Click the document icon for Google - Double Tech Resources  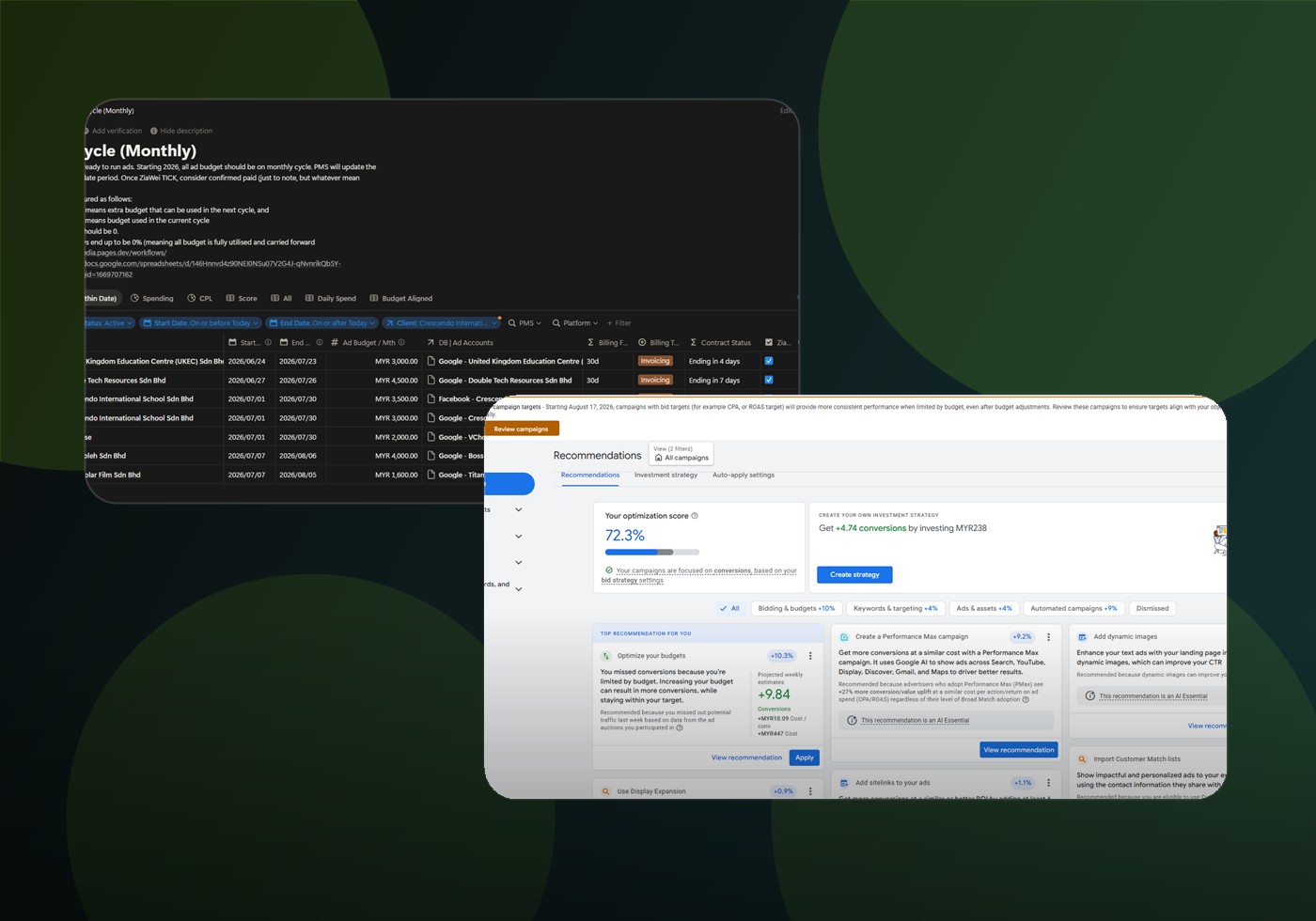pyautogui.click(x=431, y=380)
